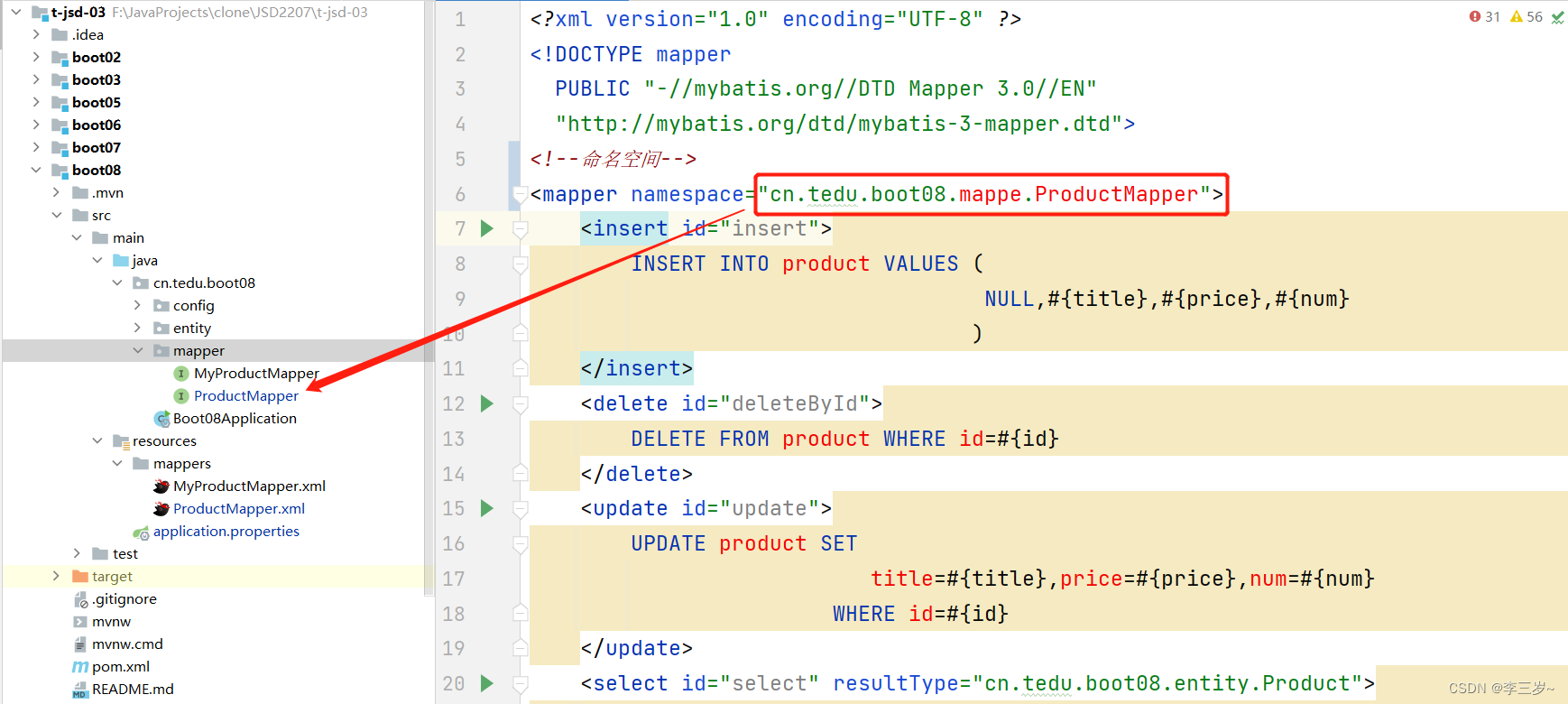Click the pom.xml Maven icon

(80, 667)
